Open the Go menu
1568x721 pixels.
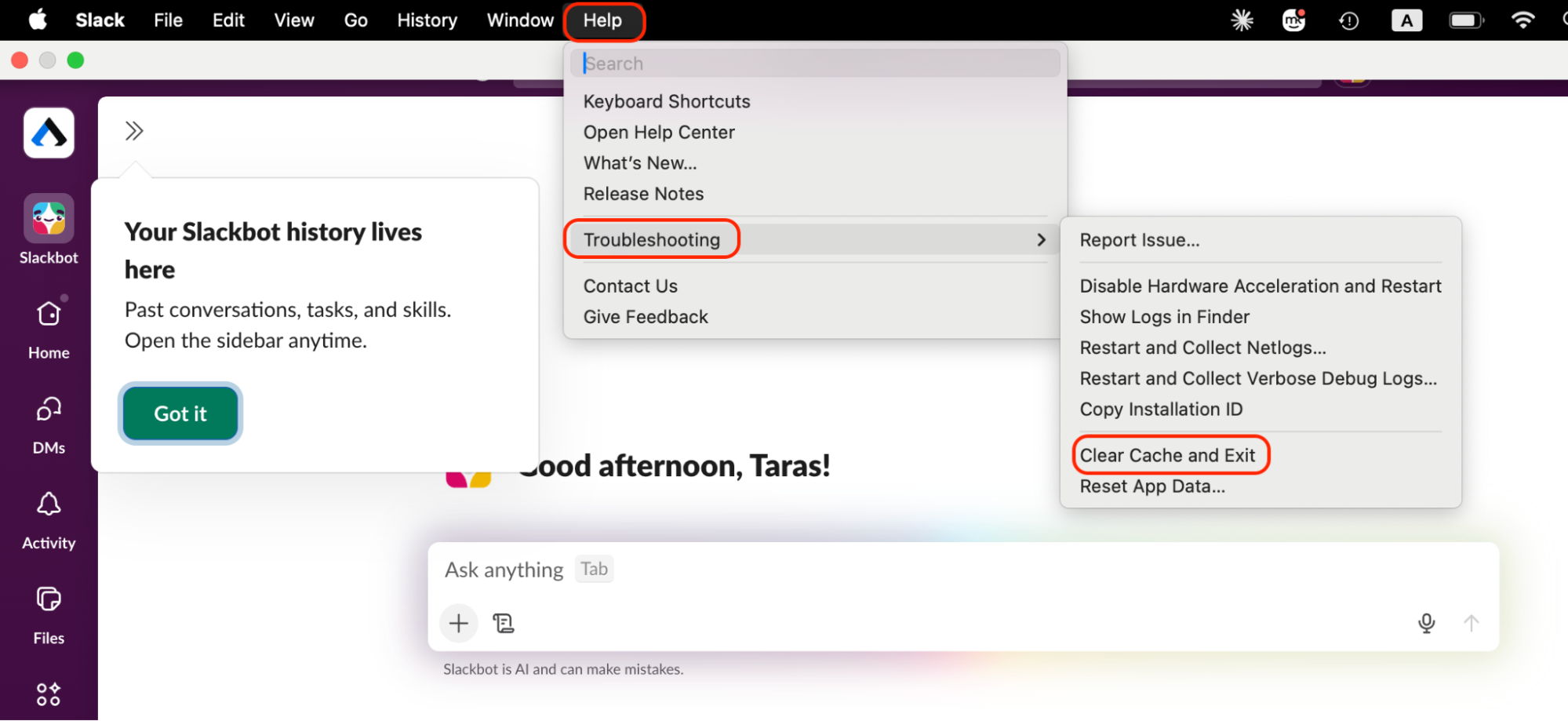[355, 20]
